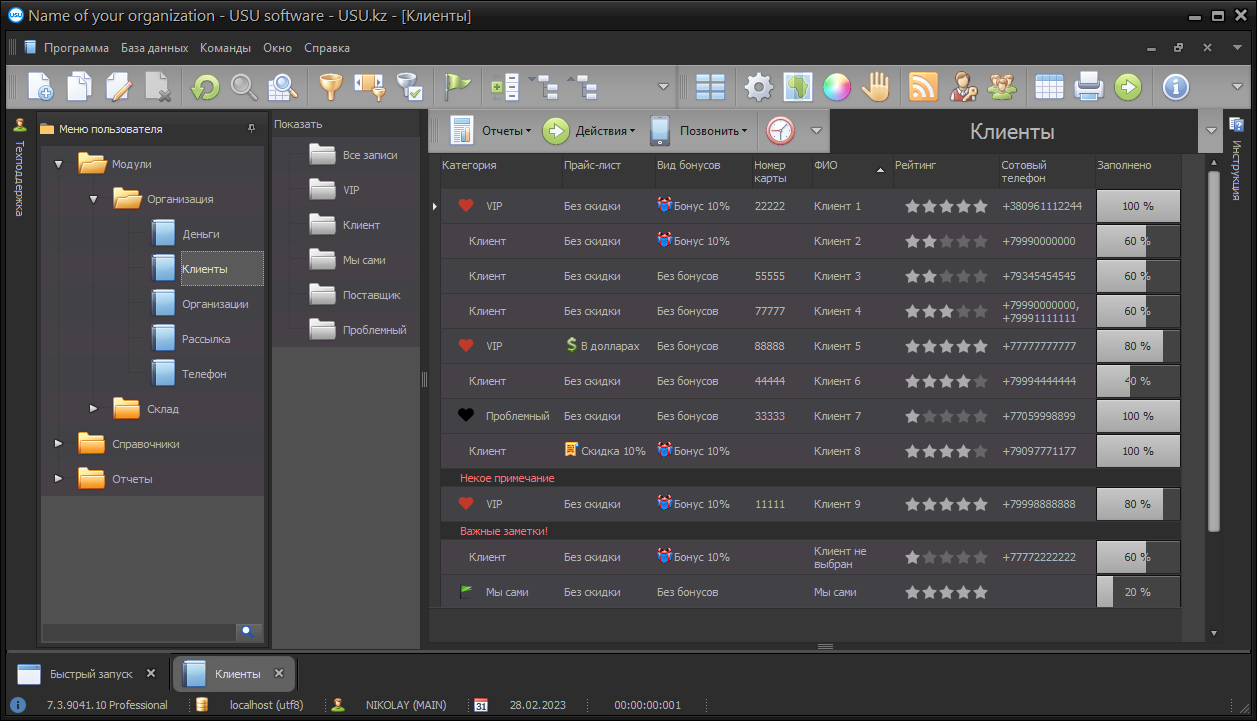Open the Деньги module item

200,234
